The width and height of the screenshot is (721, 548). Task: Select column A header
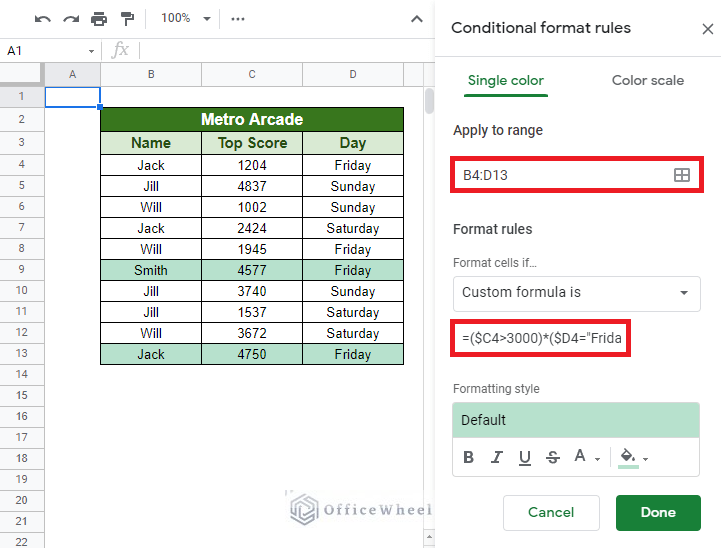[x=73, y=74]
